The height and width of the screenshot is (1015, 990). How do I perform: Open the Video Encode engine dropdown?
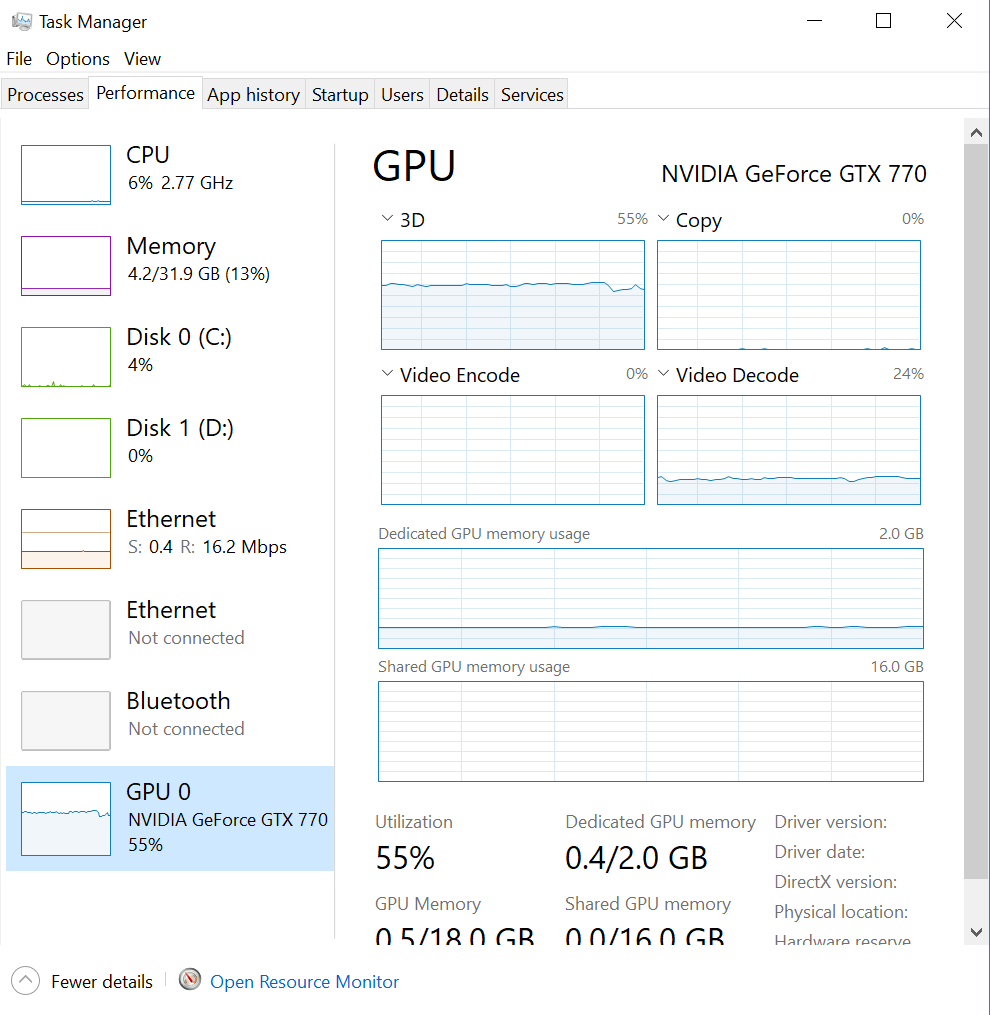(x=387, y=374)
